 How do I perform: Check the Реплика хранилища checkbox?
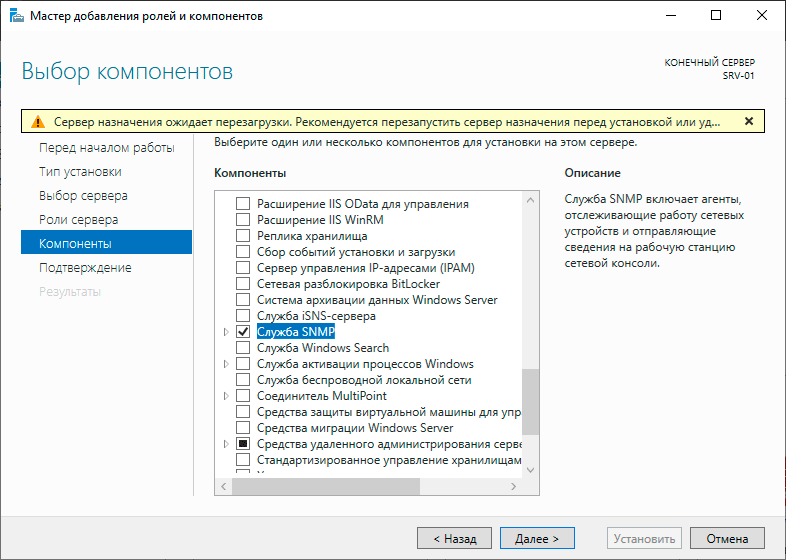click(x=242, y=236)
